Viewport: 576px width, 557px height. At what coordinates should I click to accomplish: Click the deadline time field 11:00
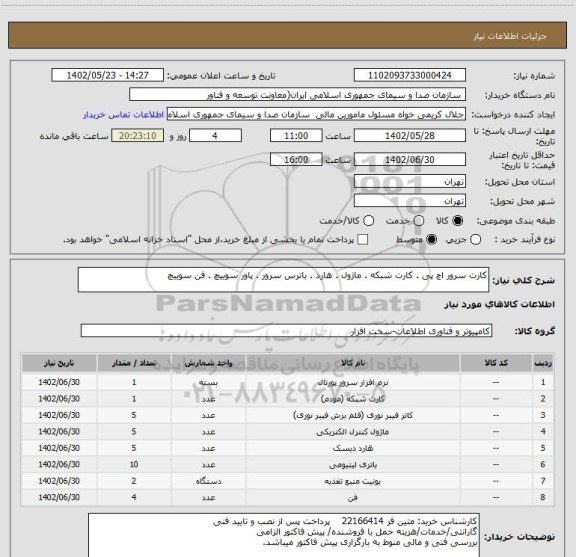click(x=296, y=136)
